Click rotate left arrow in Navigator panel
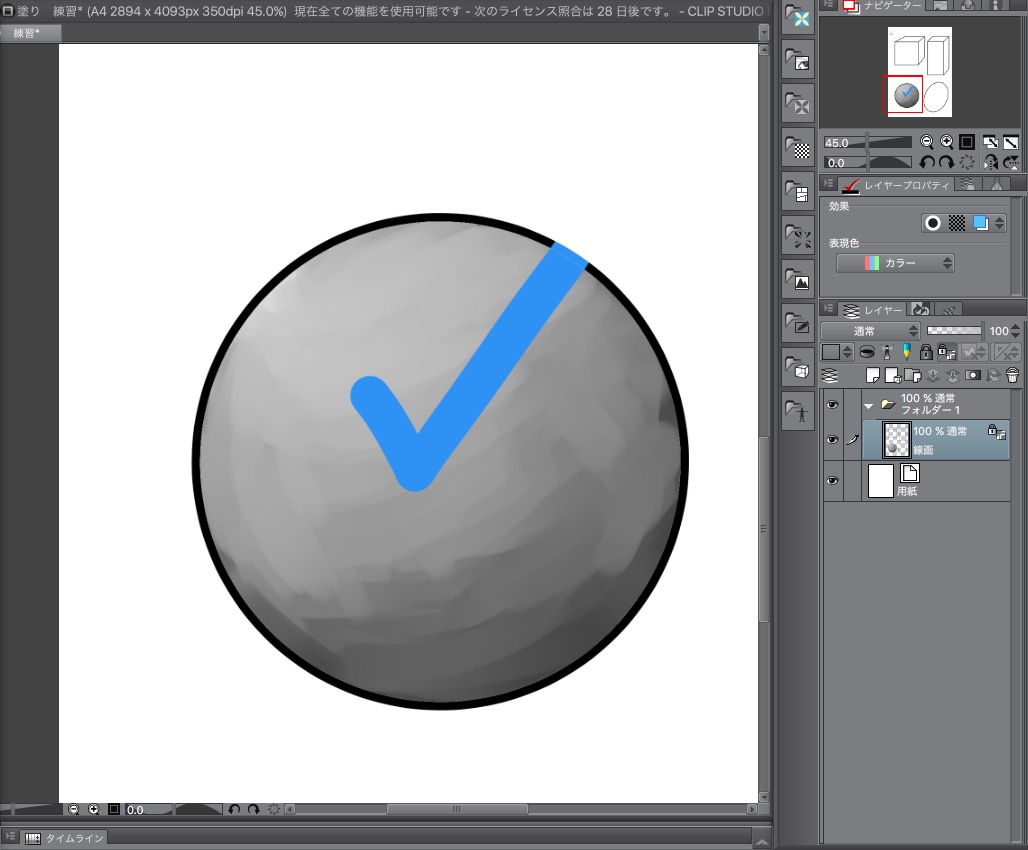1028x850 pixels. coord(927,162)
